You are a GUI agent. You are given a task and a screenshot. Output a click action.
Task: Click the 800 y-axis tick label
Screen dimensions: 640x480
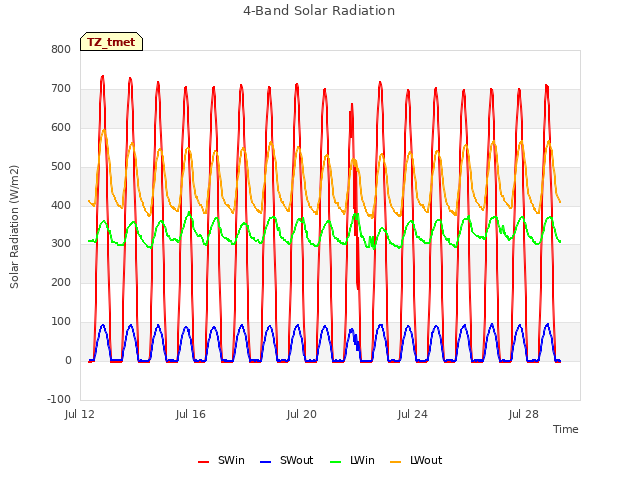61,49
